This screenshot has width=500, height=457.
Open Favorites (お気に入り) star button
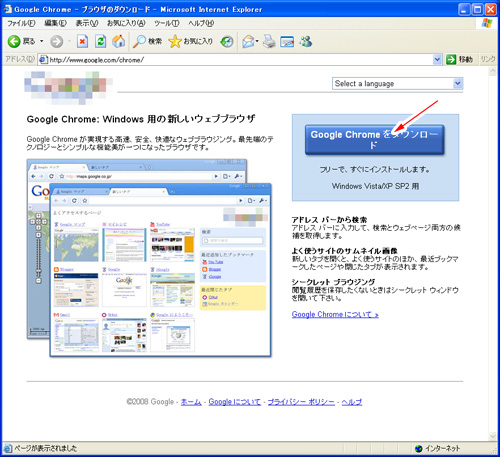190,41
